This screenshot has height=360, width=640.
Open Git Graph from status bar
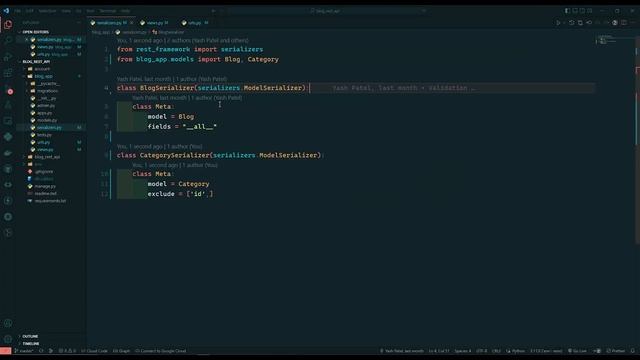(121, 351)
